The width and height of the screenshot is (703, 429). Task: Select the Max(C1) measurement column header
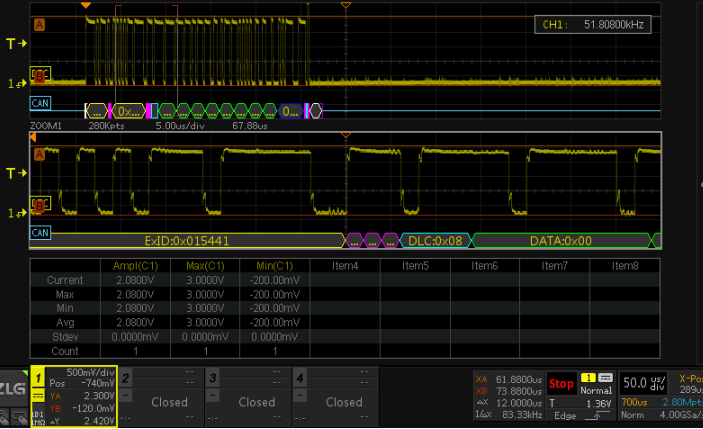coord(205,266)
